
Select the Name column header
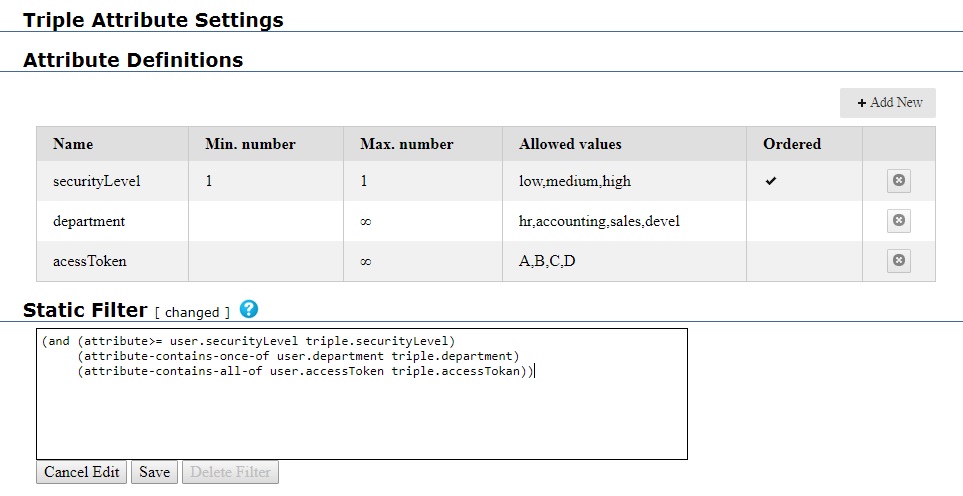pos(73,144)
